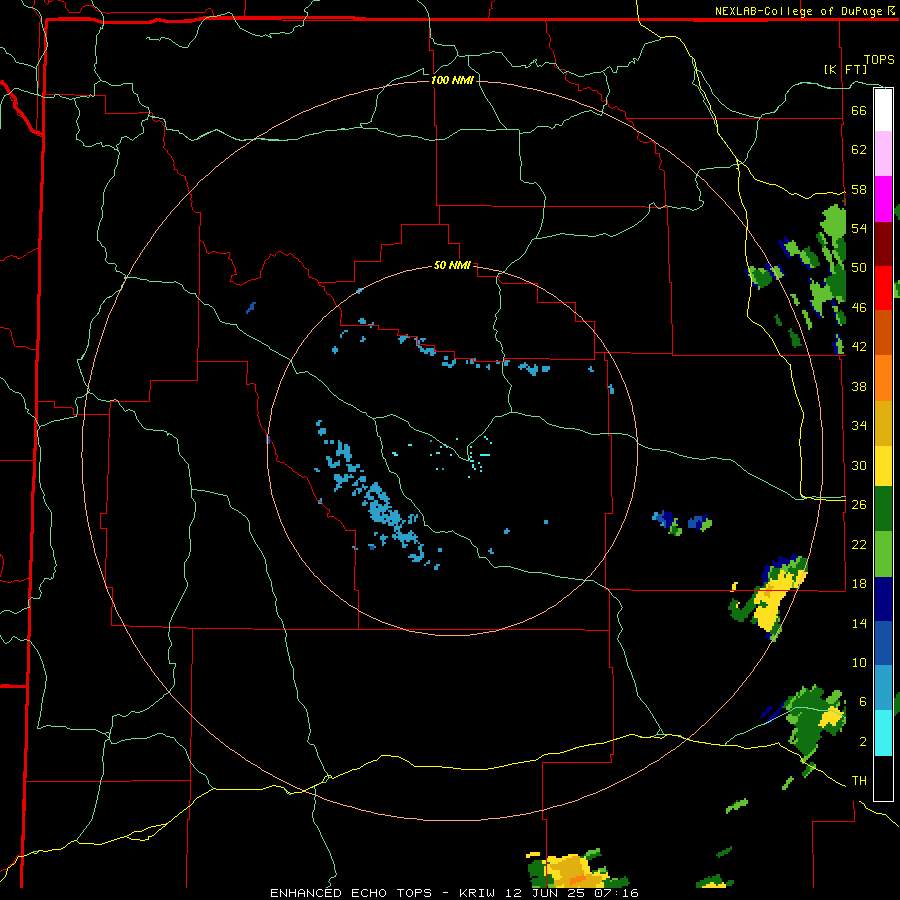Click the "18" legend value
The image size is (900, 900).
(859, 583)
